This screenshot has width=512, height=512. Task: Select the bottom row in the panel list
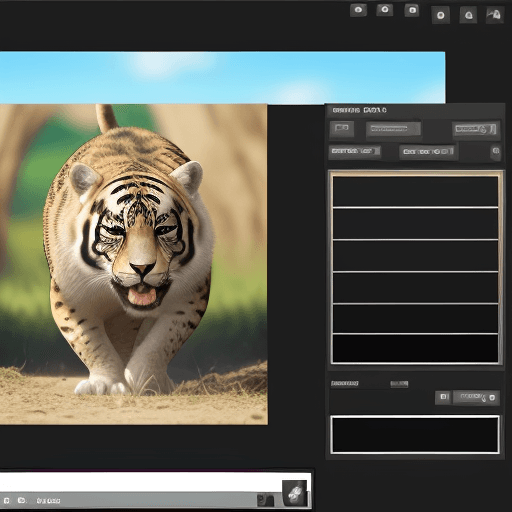[x=415, y=348]
